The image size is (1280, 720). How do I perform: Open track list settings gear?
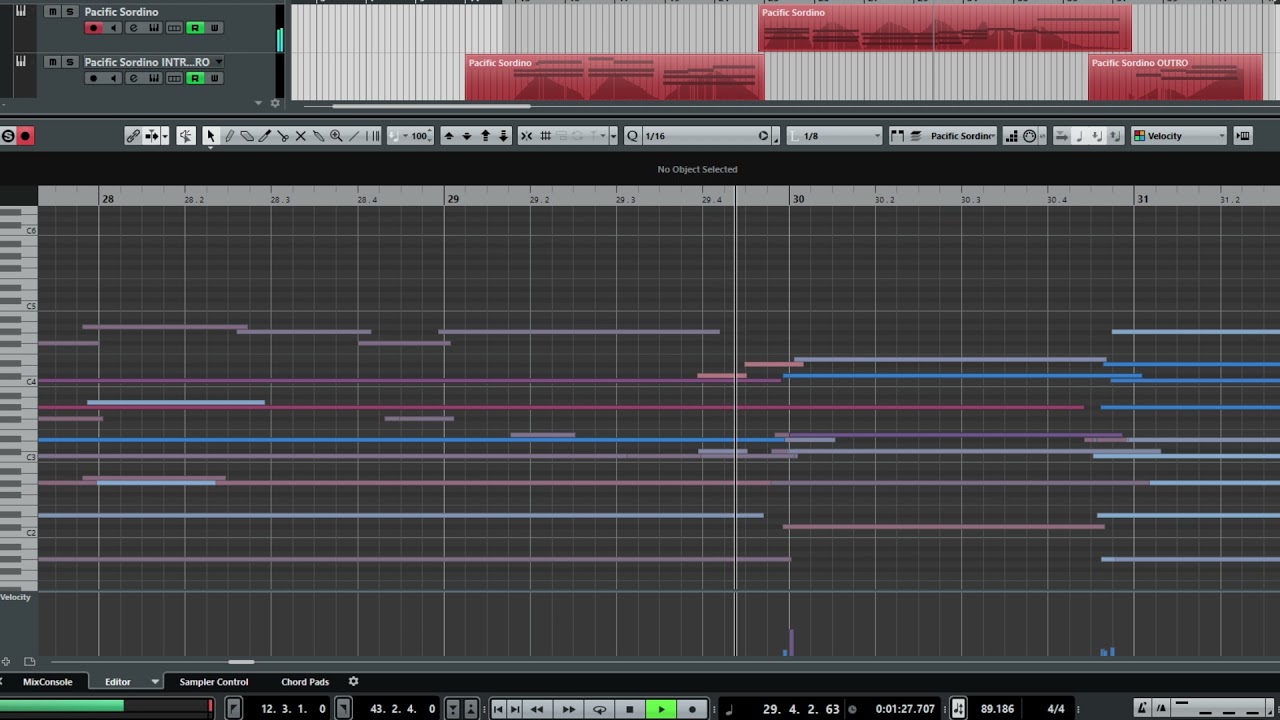pyautogui.click(x=275, y=102)
